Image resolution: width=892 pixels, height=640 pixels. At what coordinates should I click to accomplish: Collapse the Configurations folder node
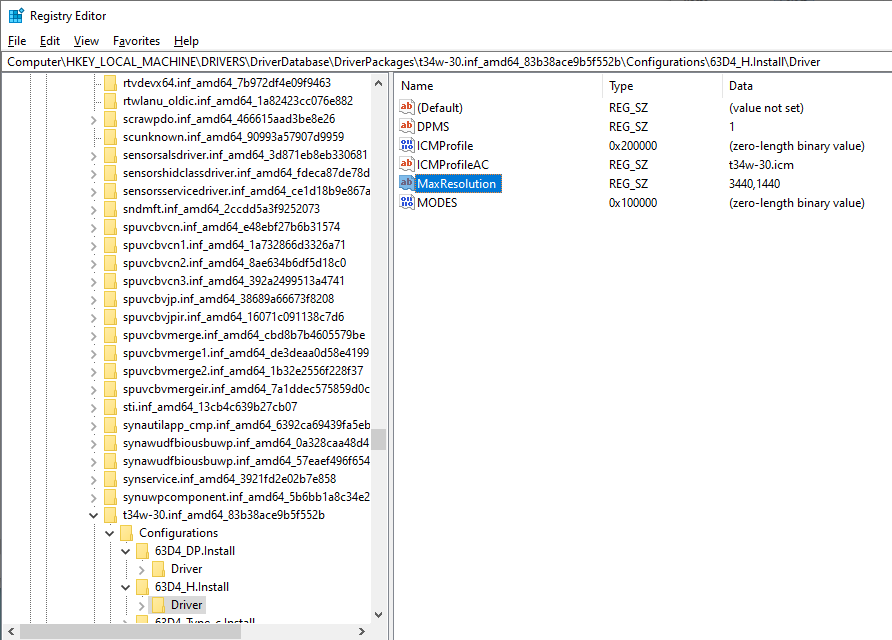[110, 534]
